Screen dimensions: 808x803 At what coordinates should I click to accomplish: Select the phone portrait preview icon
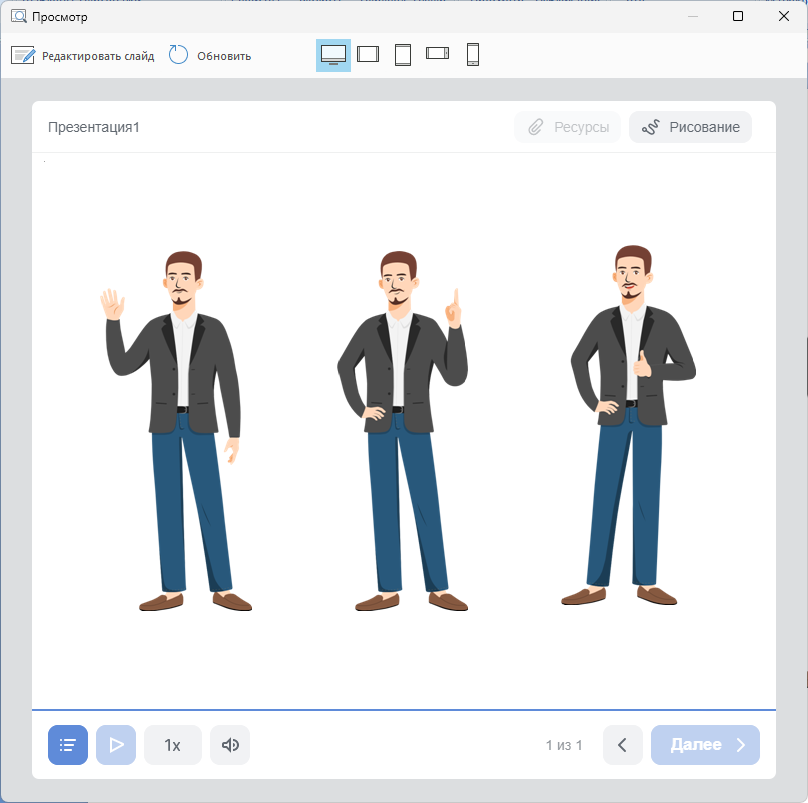471,54
